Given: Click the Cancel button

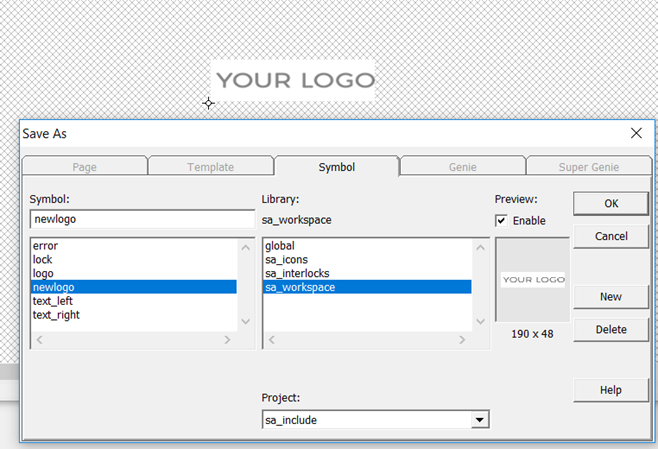Looking at the screenshot, I should point(610,237).
